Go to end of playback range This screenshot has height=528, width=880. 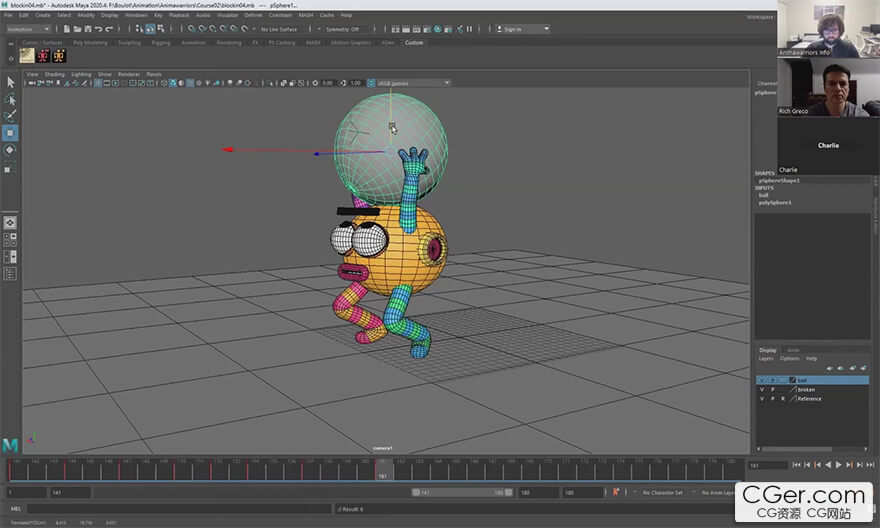pos(870,465)
